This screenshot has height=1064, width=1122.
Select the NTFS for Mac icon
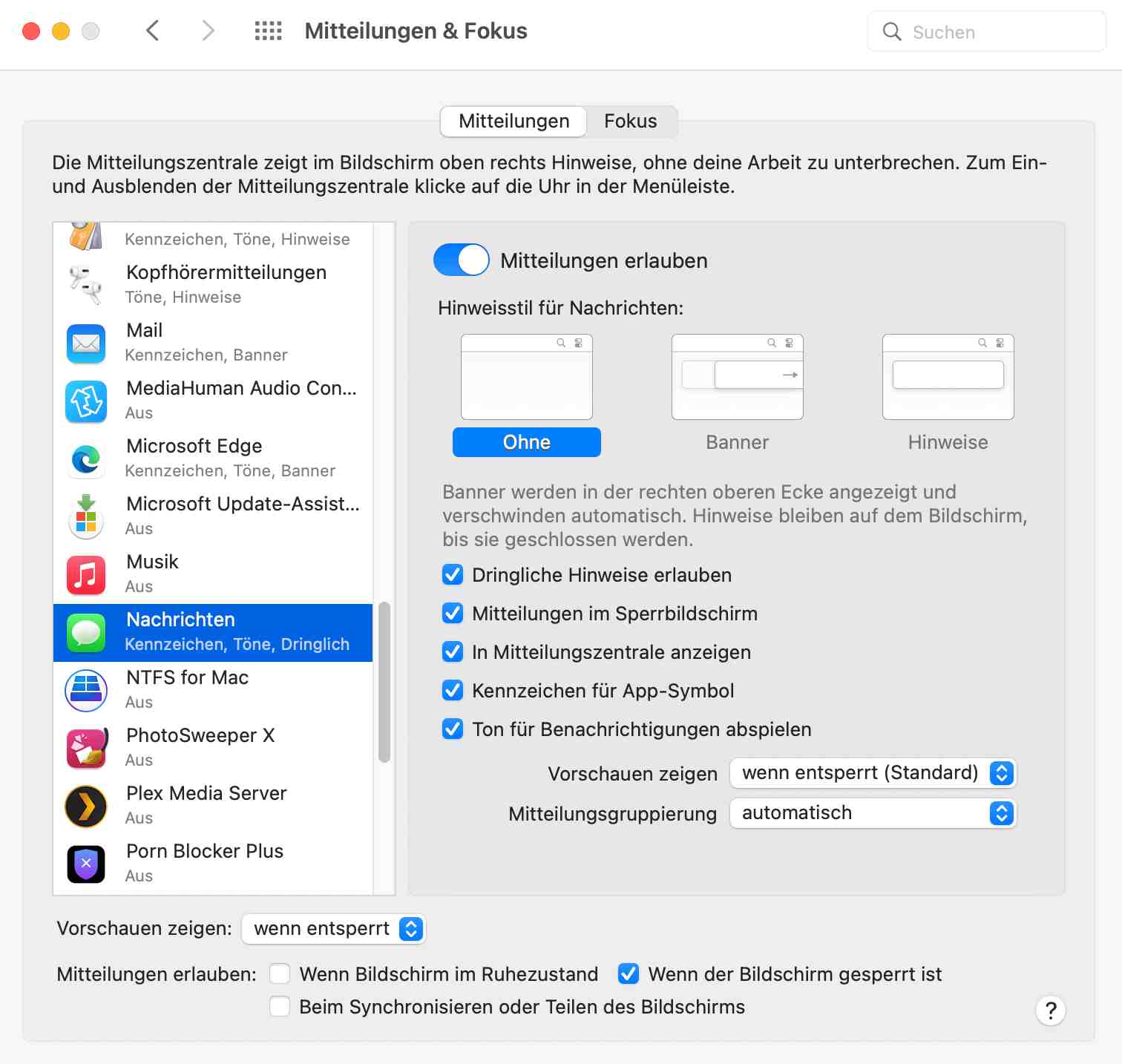coord(86,690)
